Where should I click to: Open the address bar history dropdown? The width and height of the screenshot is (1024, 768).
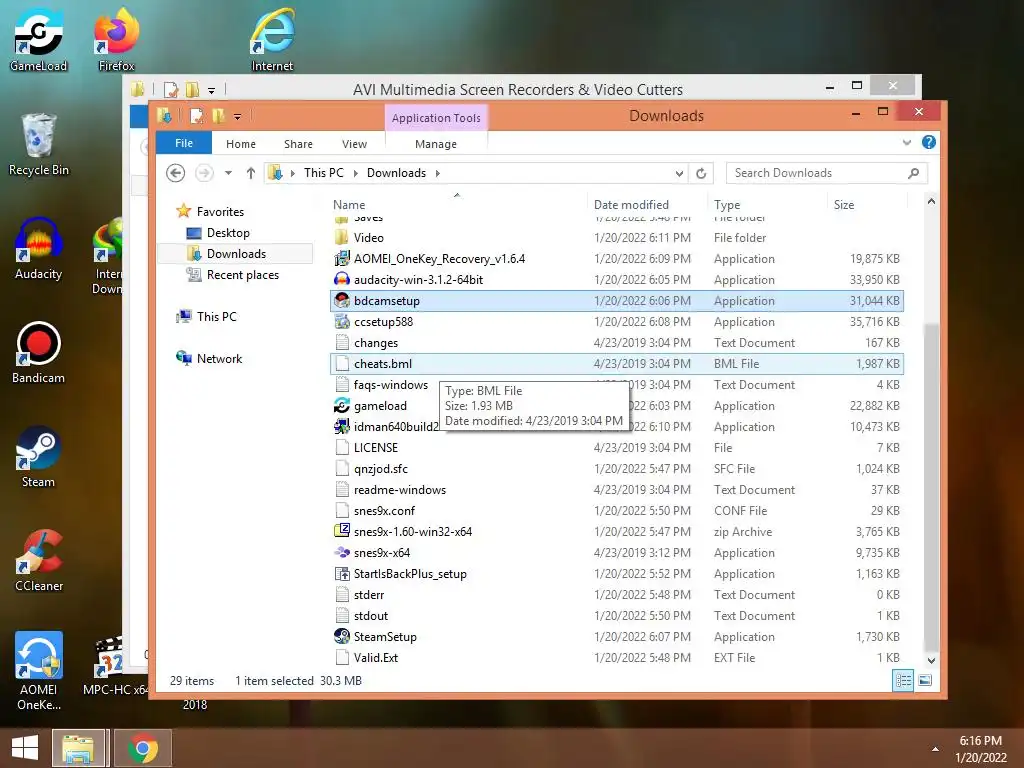[679, 173]
